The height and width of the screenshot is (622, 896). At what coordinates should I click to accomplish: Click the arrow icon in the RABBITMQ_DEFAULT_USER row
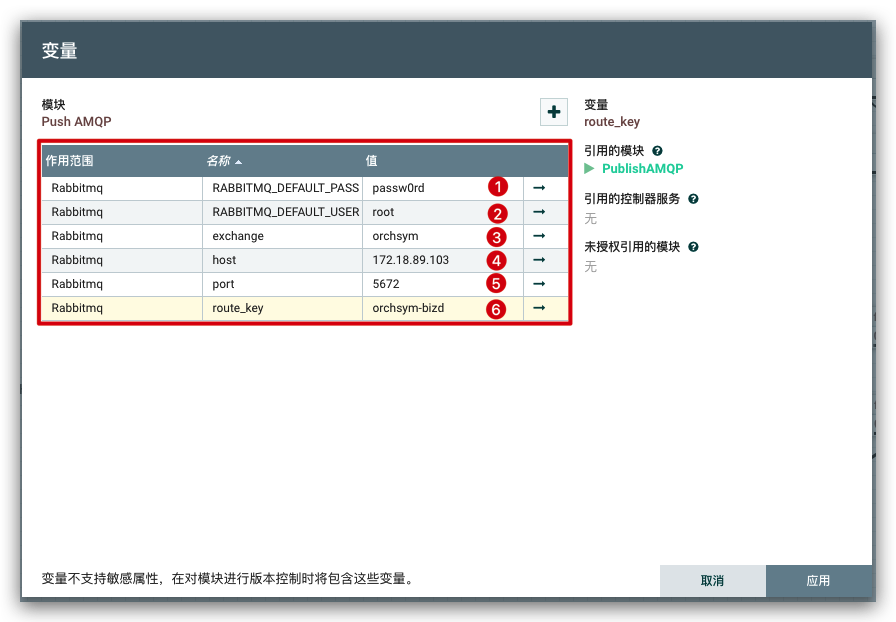coord(539,212)
